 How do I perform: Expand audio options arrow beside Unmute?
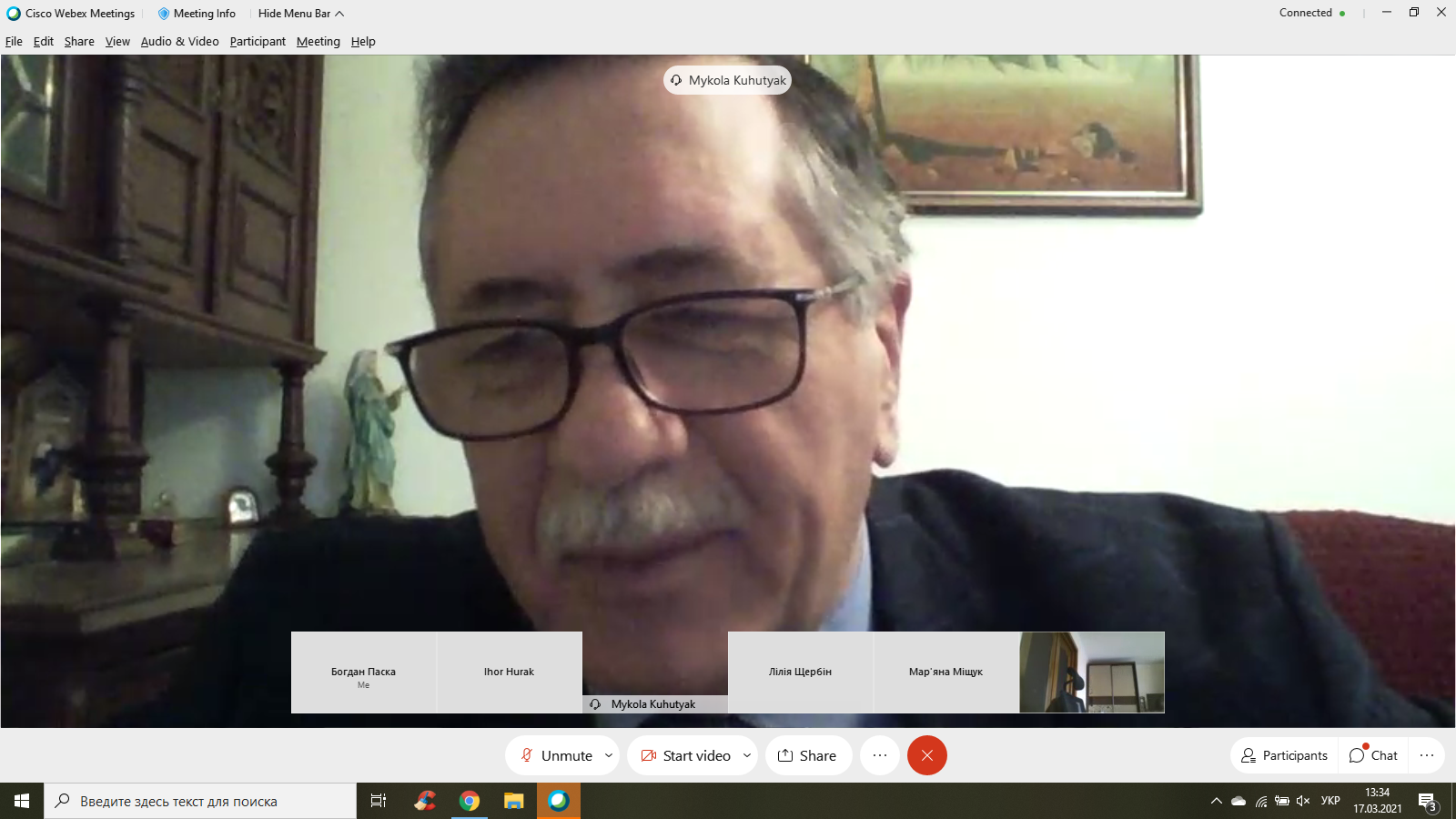[609, 755]
